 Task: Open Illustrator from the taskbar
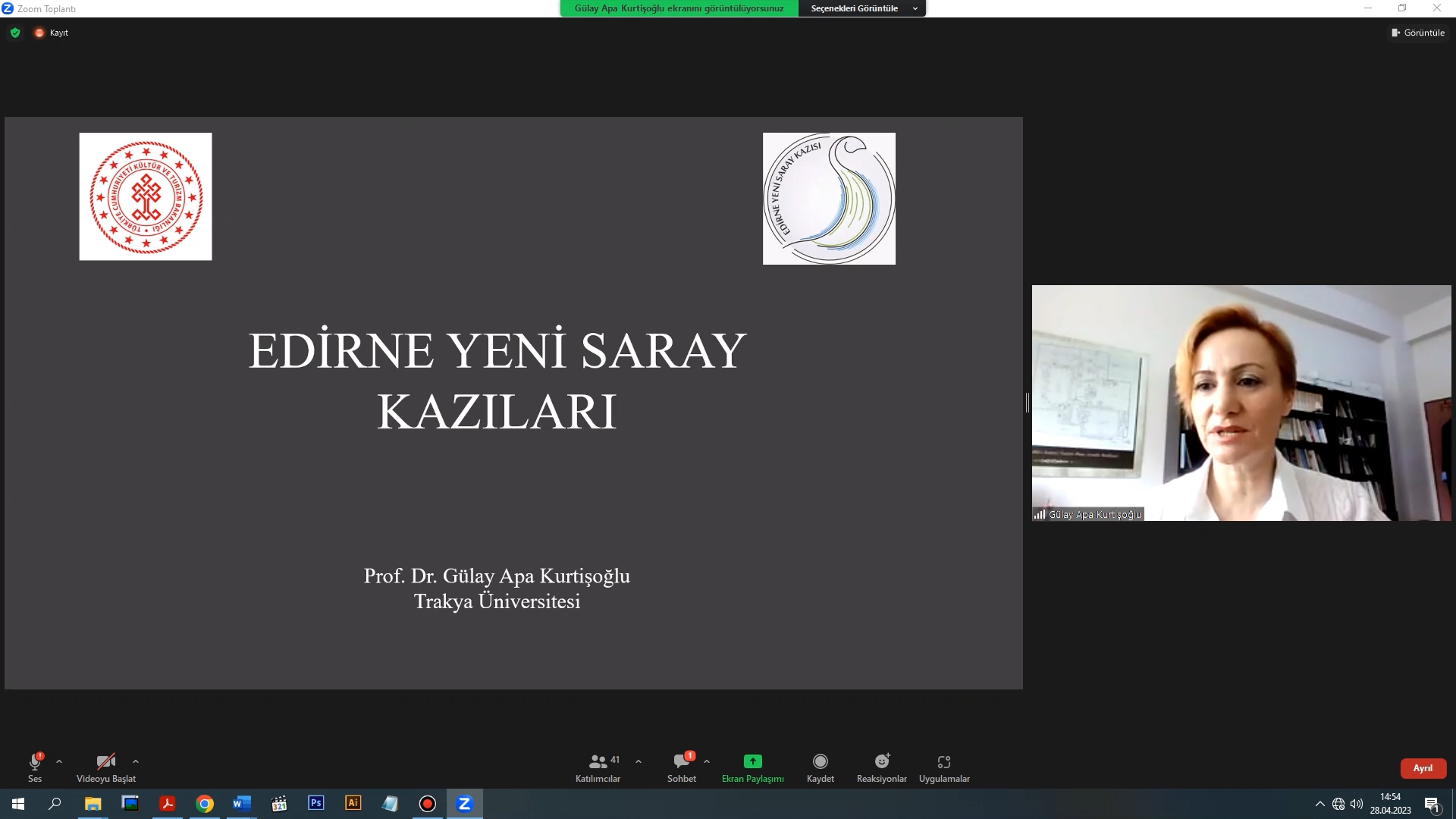353,803
